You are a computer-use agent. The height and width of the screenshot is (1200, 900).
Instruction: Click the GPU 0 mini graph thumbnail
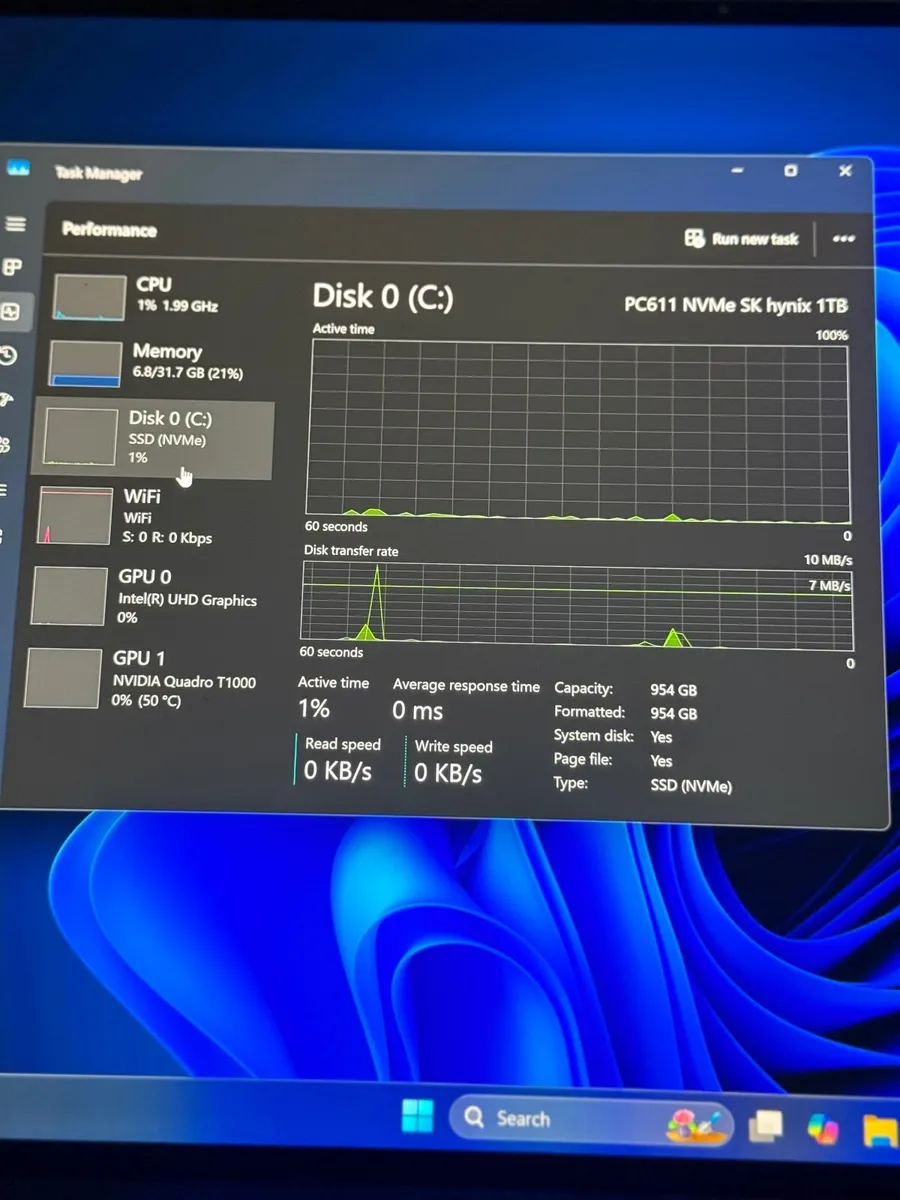[69, 596]
